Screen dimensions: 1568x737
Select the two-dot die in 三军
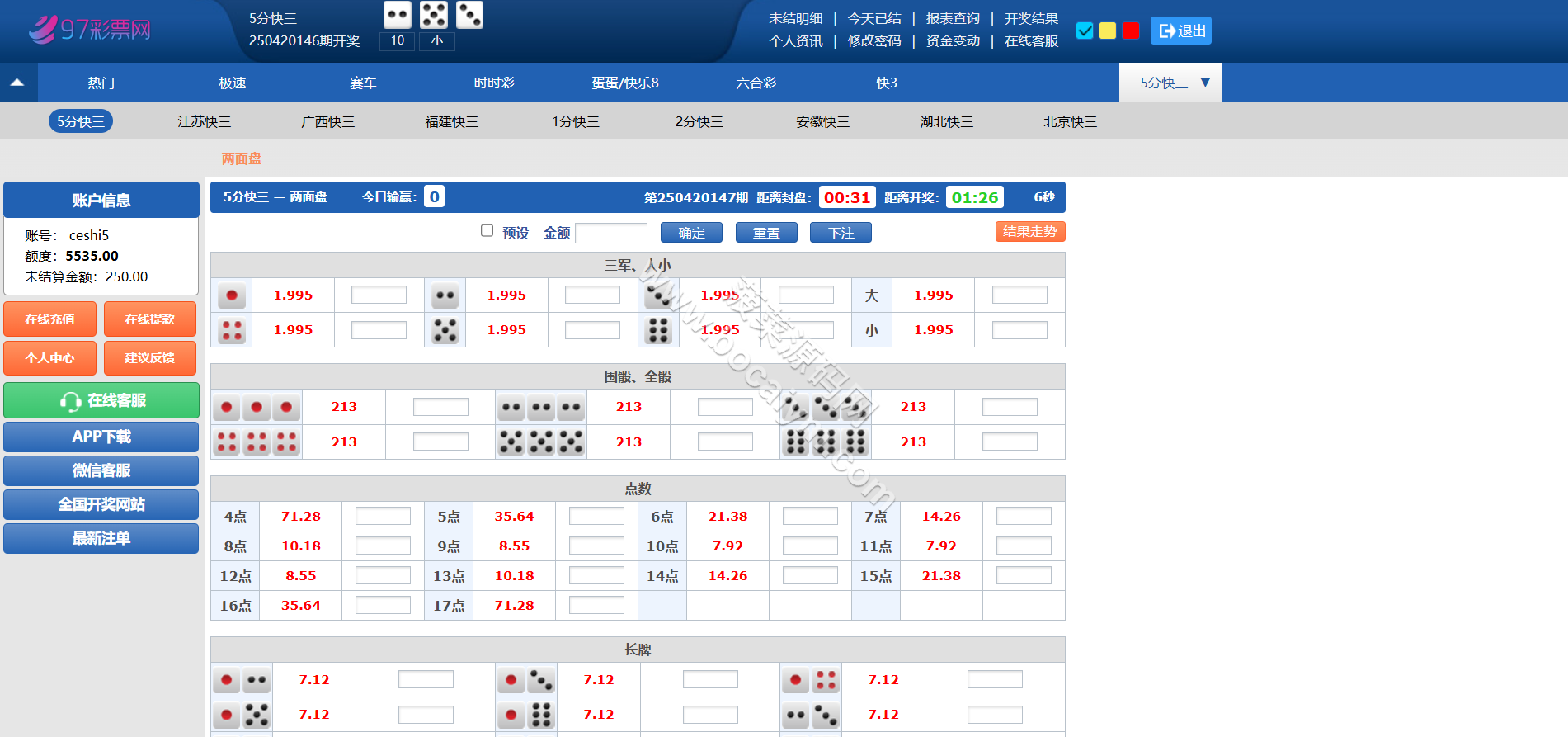click(x=445, y=295)
